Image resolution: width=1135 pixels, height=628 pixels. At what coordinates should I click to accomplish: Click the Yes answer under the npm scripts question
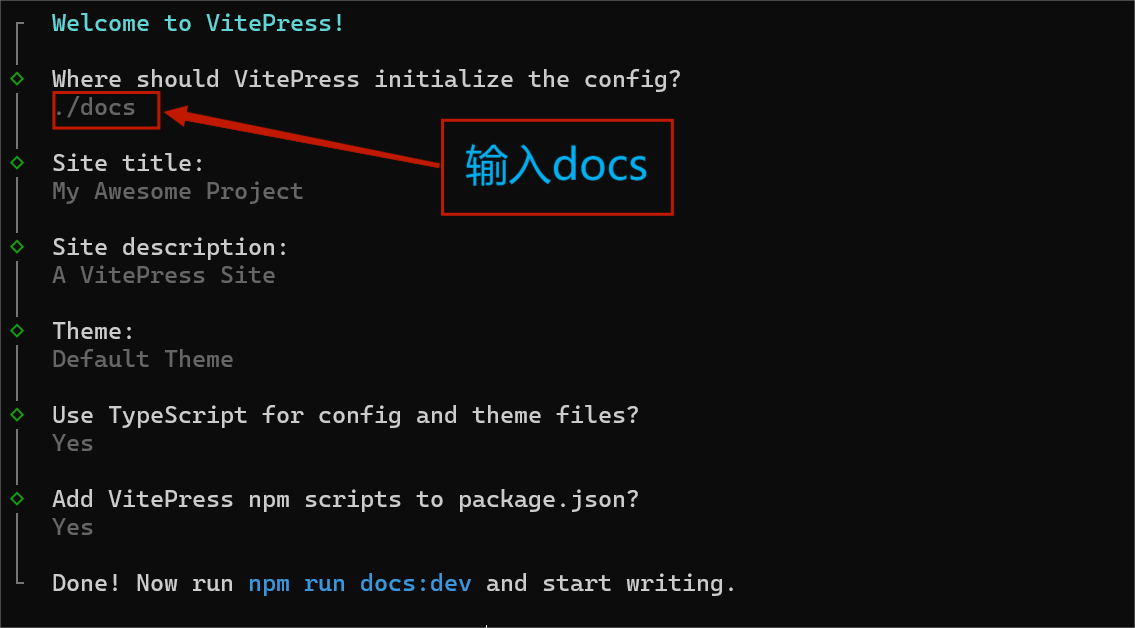[x=73, y=527]
